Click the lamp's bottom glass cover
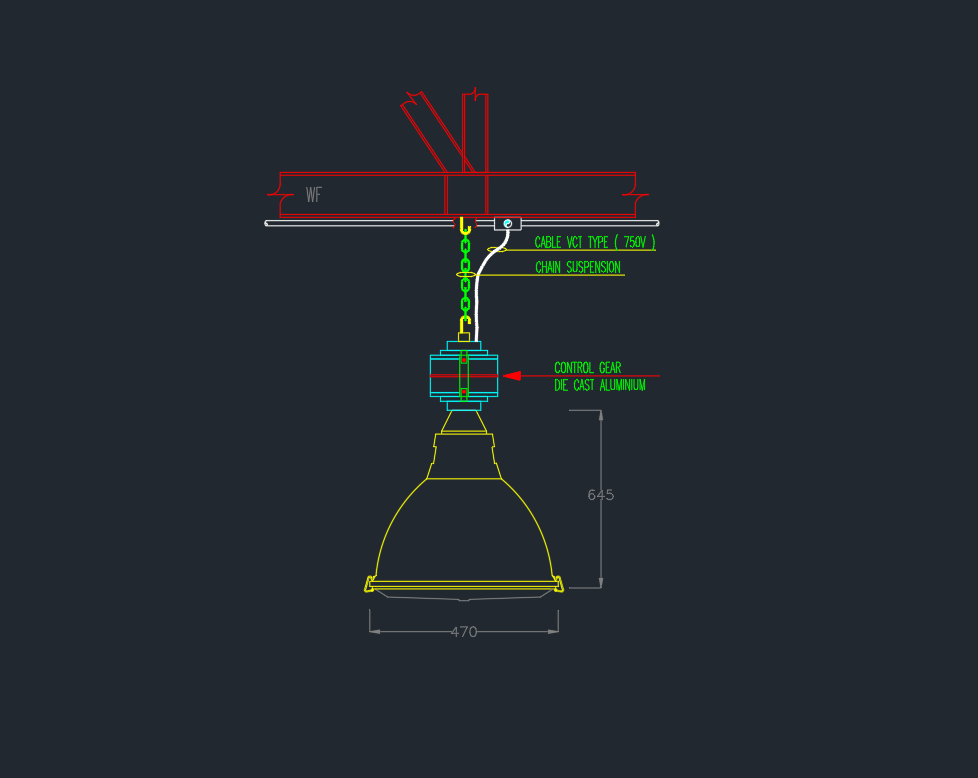 pyautogui.click(x=464, y=594)
